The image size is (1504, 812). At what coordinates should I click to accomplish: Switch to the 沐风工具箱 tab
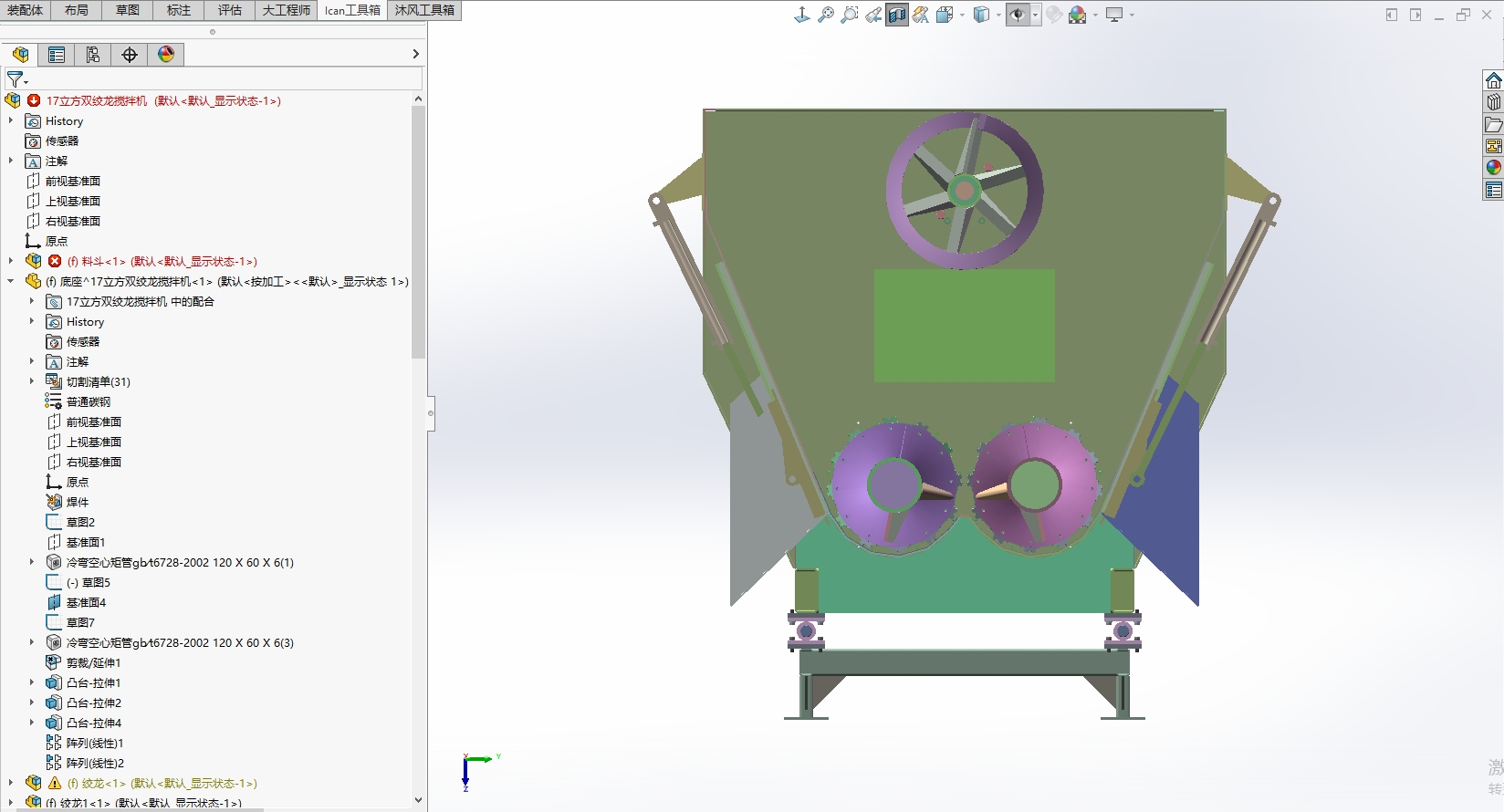[x=424, y=10]
